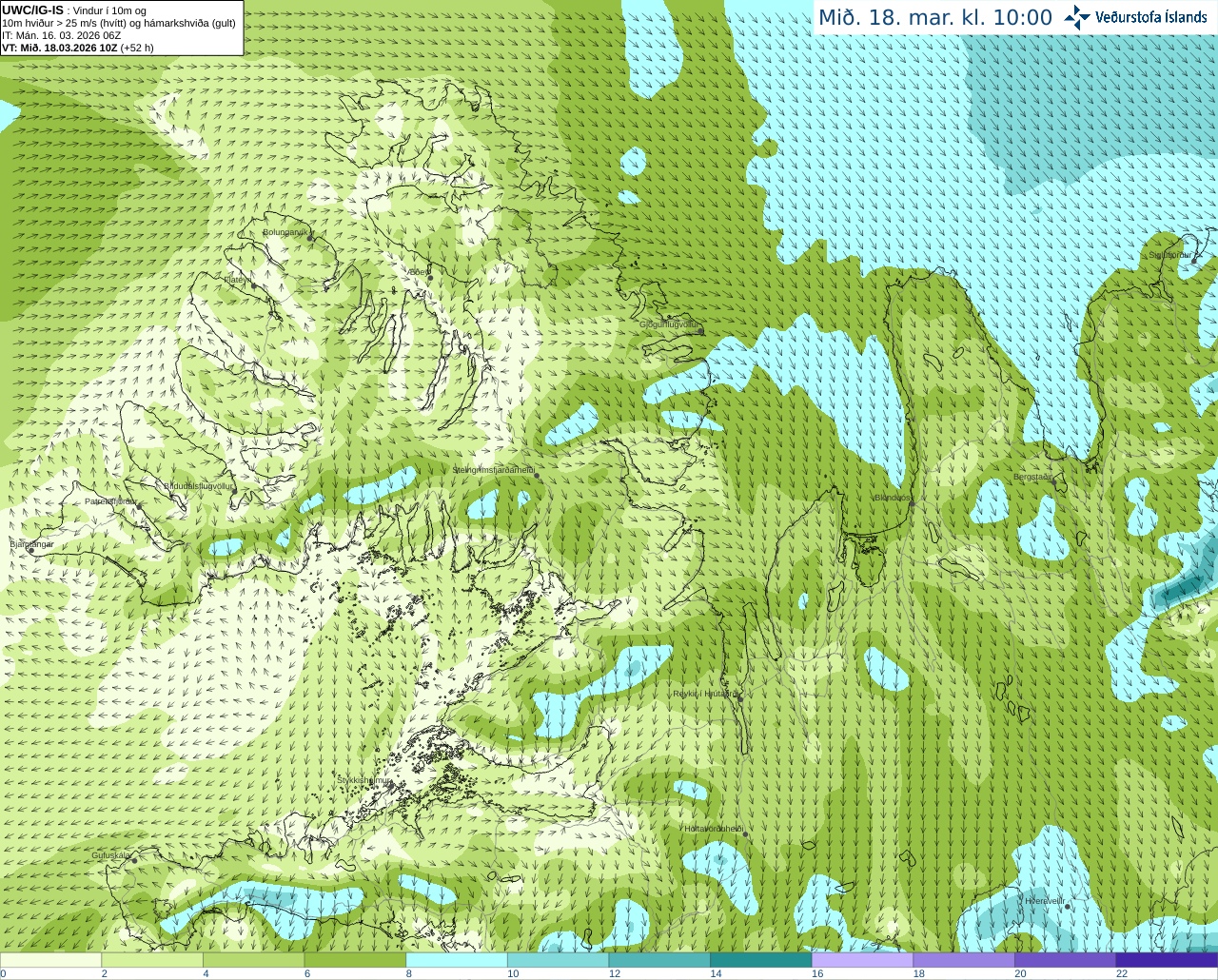Click the 10–12 m/s turquoise legend swatch
1218x980 pixels.
(558, 960)
